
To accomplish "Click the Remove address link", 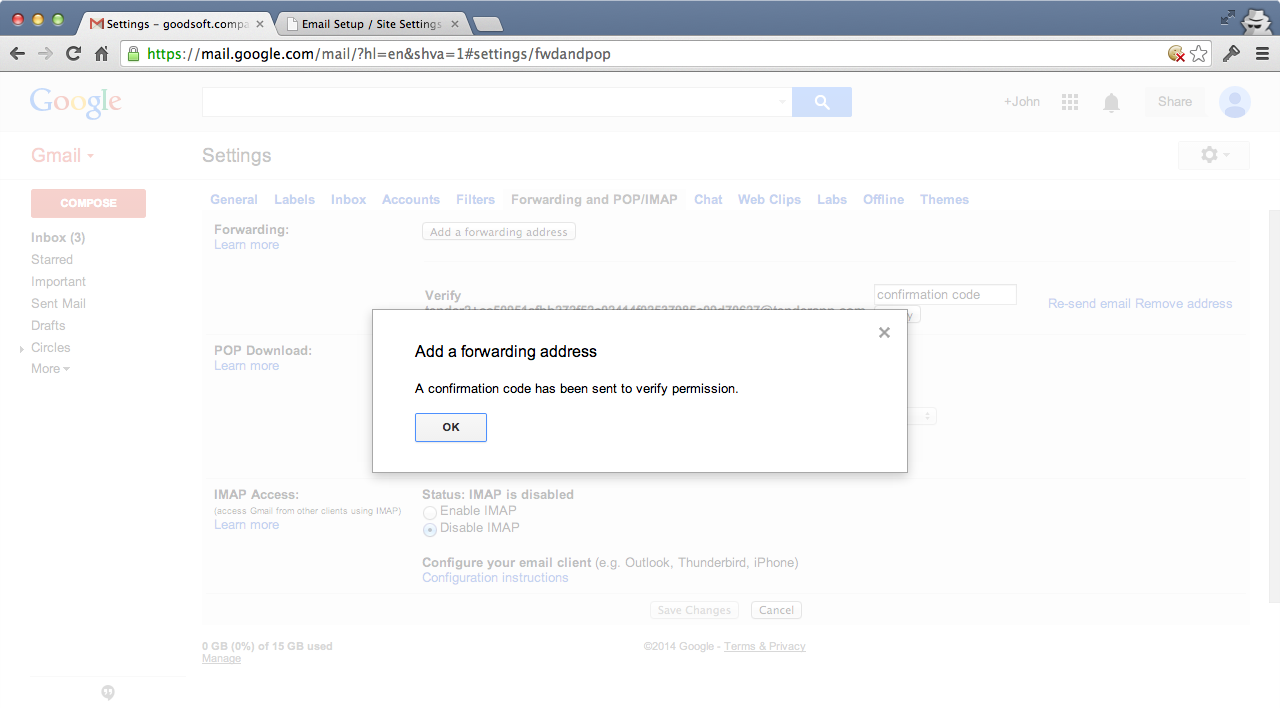I will tap(1184, 303).
